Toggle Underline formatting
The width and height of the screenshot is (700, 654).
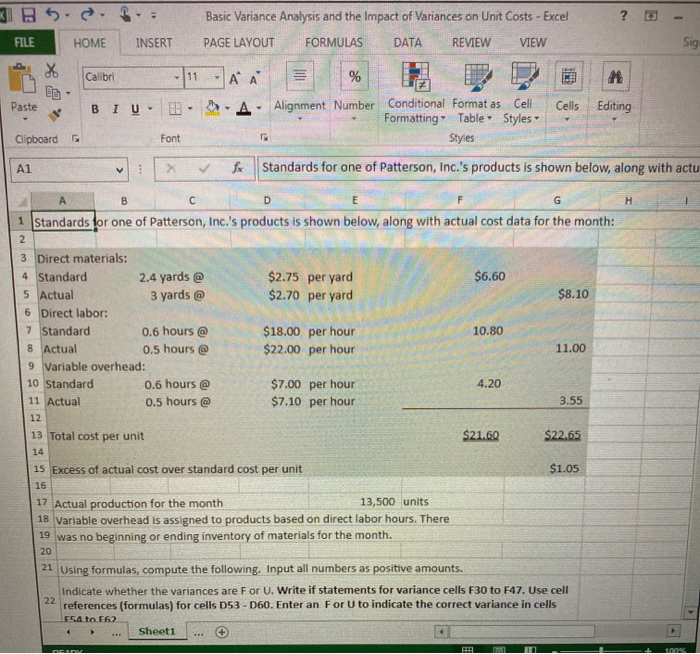[136, 109]
